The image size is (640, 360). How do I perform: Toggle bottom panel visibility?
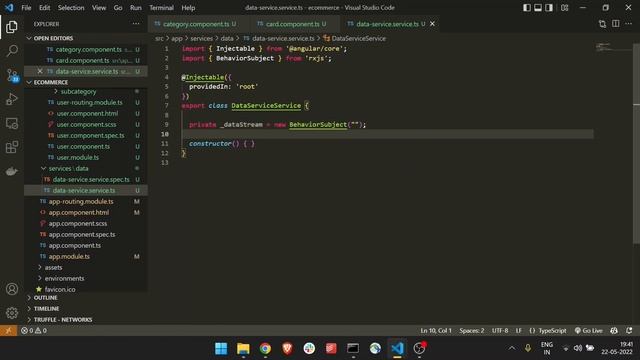tap(538, 8)
